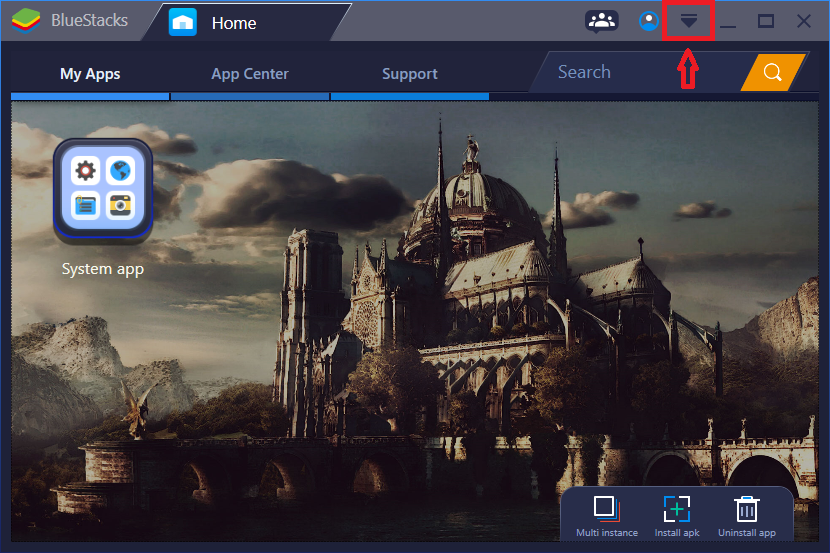Click the BlueStacks logo icon
Viewport: 830px width, 553px height.
click(26, 21)
